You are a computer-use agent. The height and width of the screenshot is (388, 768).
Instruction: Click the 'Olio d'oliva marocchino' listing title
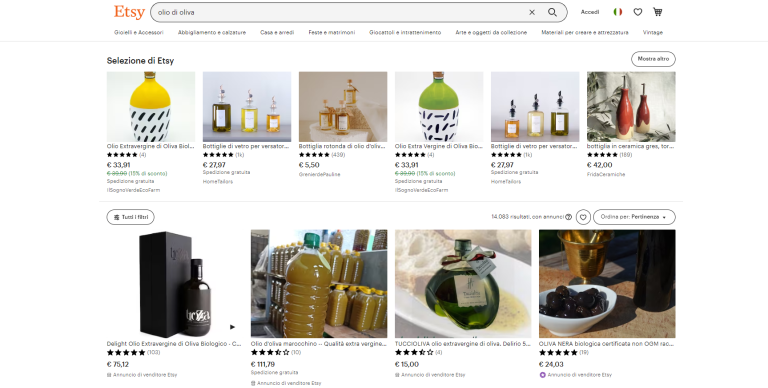(318, 344)
